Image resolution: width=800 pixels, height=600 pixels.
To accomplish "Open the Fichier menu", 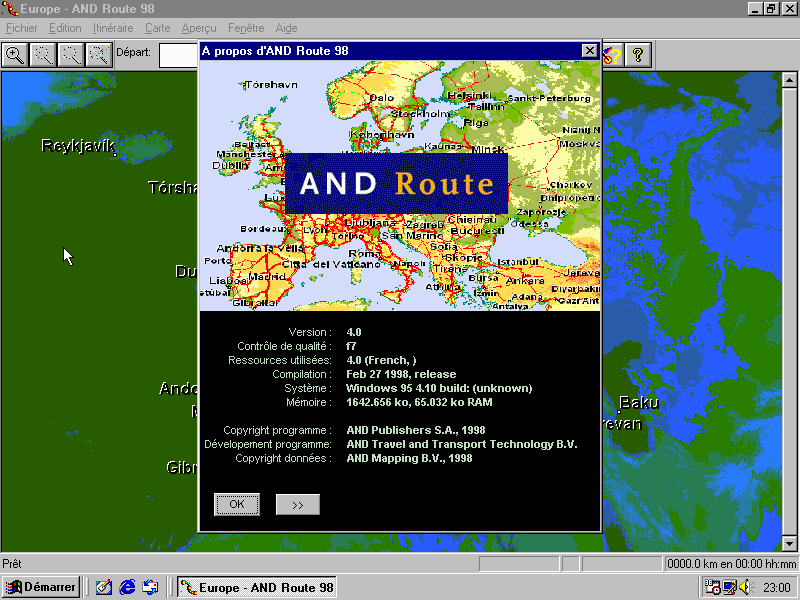I will click(x=21, y=28).
